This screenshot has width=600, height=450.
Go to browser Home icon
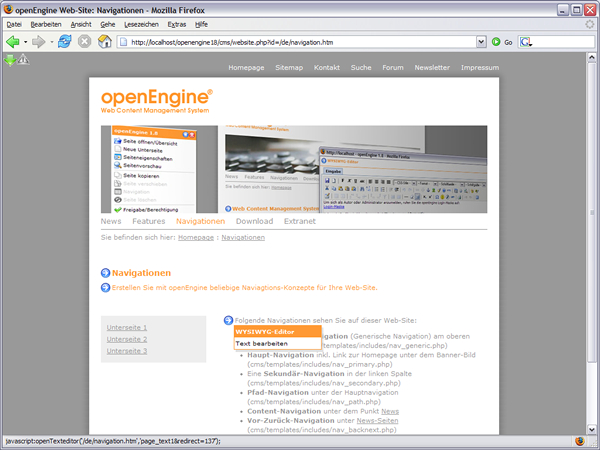[105, 42]
